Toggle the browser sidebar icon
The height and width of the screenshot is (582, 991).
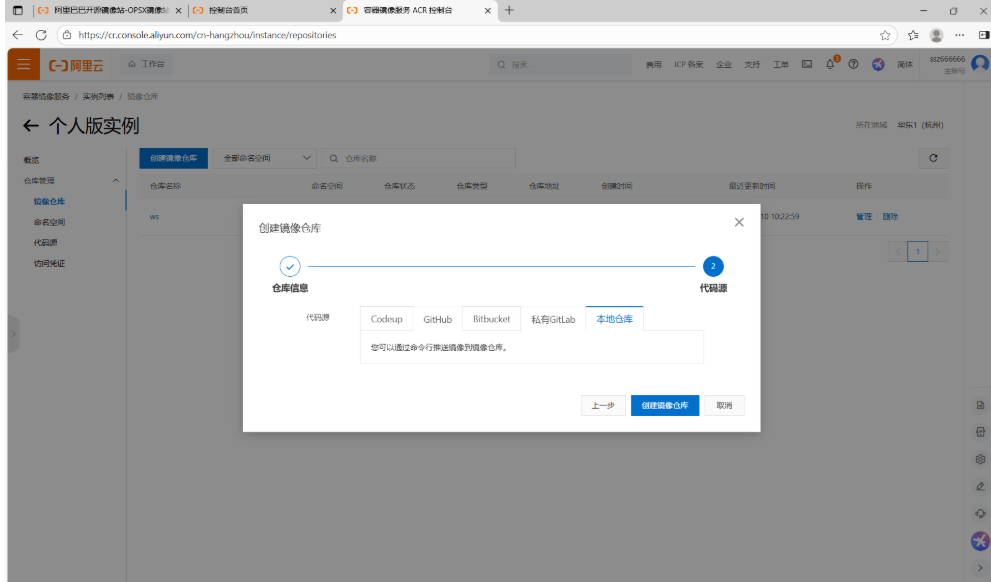point(983,35)
